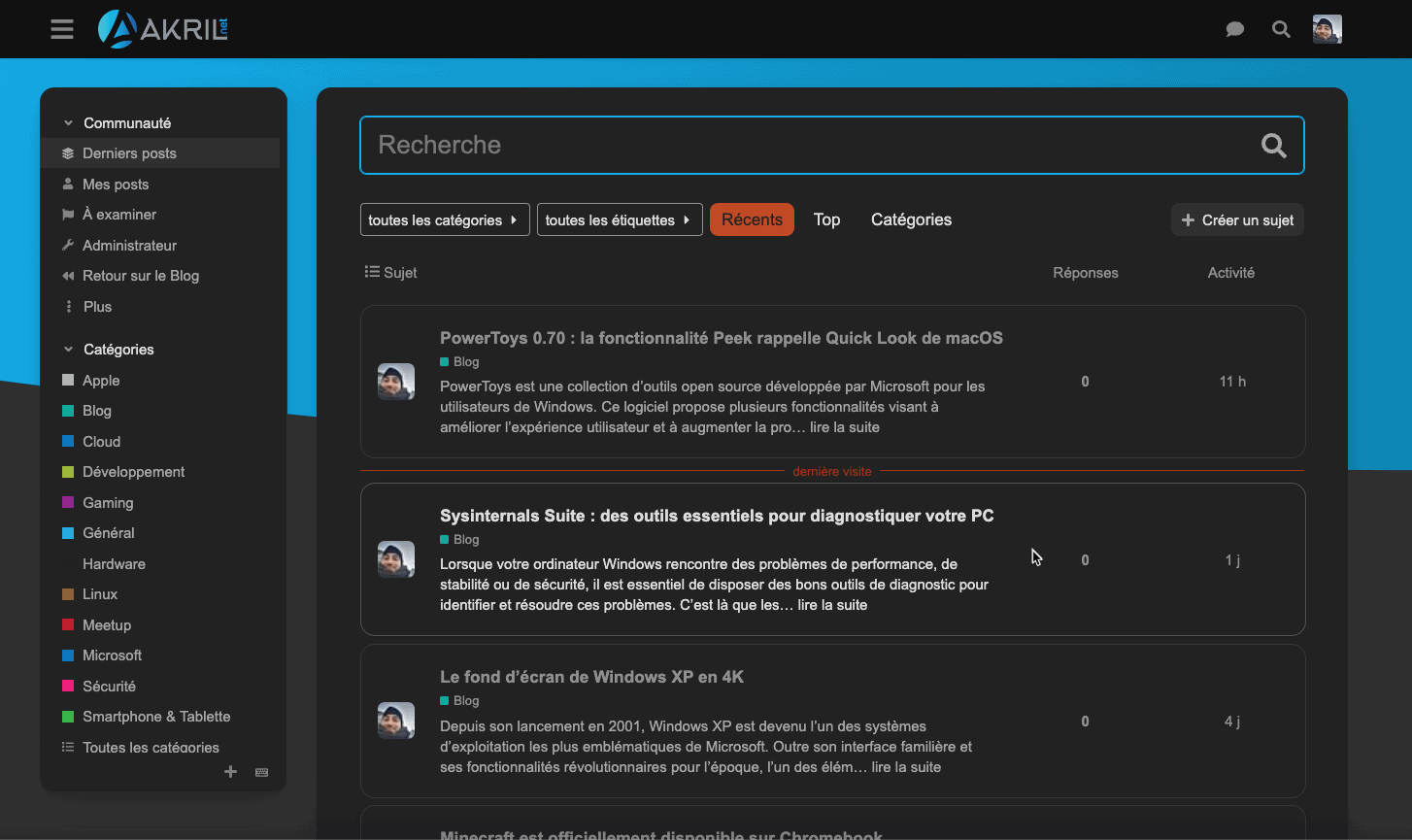Click the Blog tag under Sysinternals topic

[x=459, y=540]
